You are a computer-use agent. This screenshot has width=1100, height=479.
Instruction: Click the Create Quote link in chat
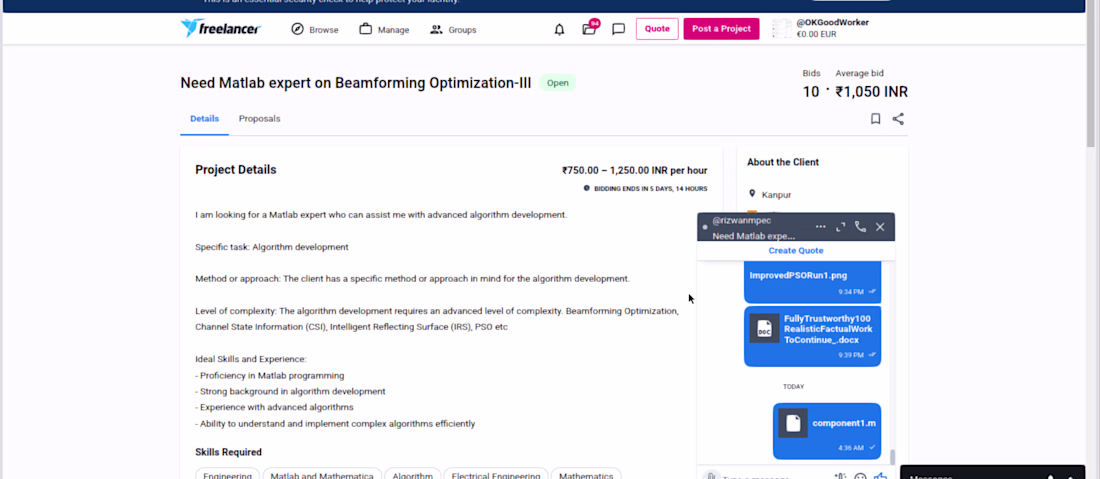click(796, 250)
